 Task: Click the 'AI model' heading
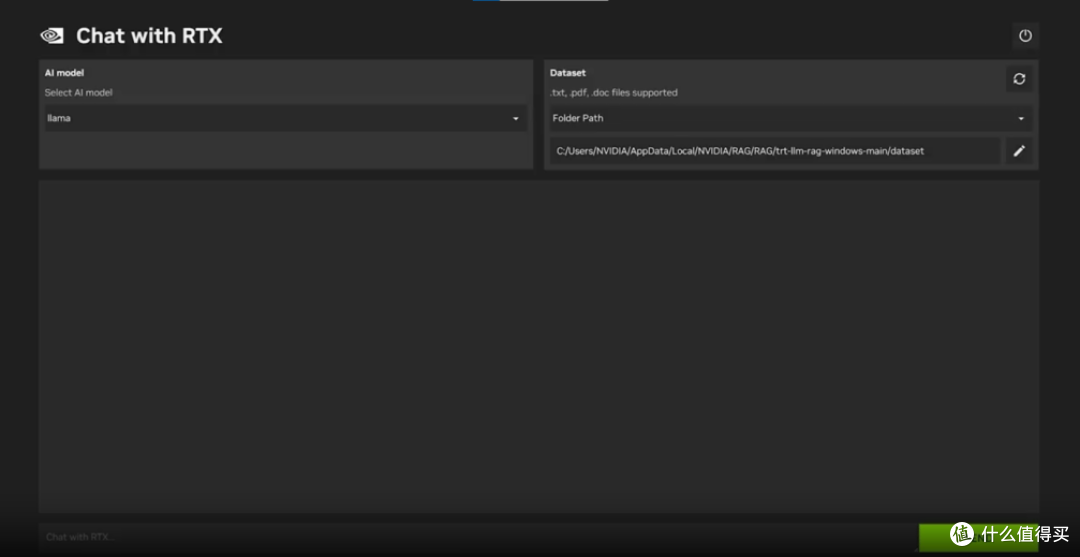coord(65,72)
